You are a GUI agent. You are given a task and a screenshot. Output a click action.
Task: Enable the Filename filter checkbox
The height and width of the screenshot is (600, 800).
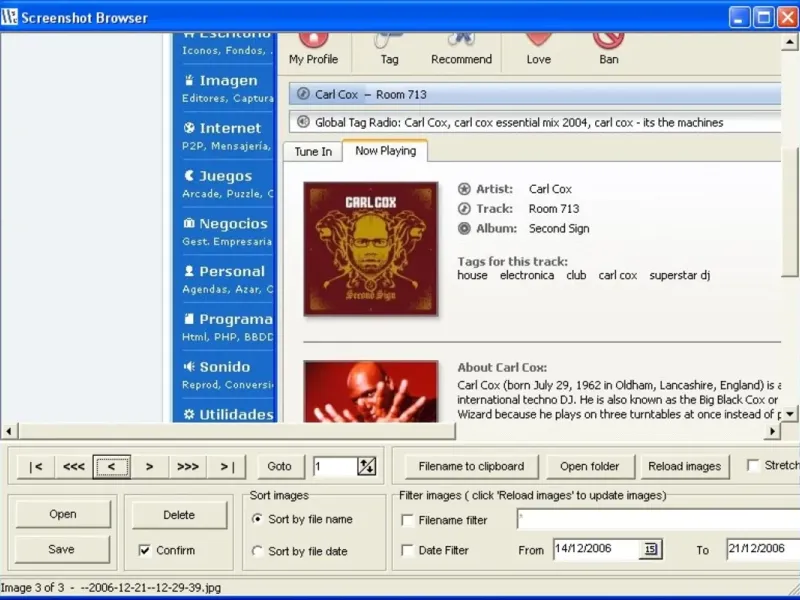pyautogui.click(x=407, y=520)
